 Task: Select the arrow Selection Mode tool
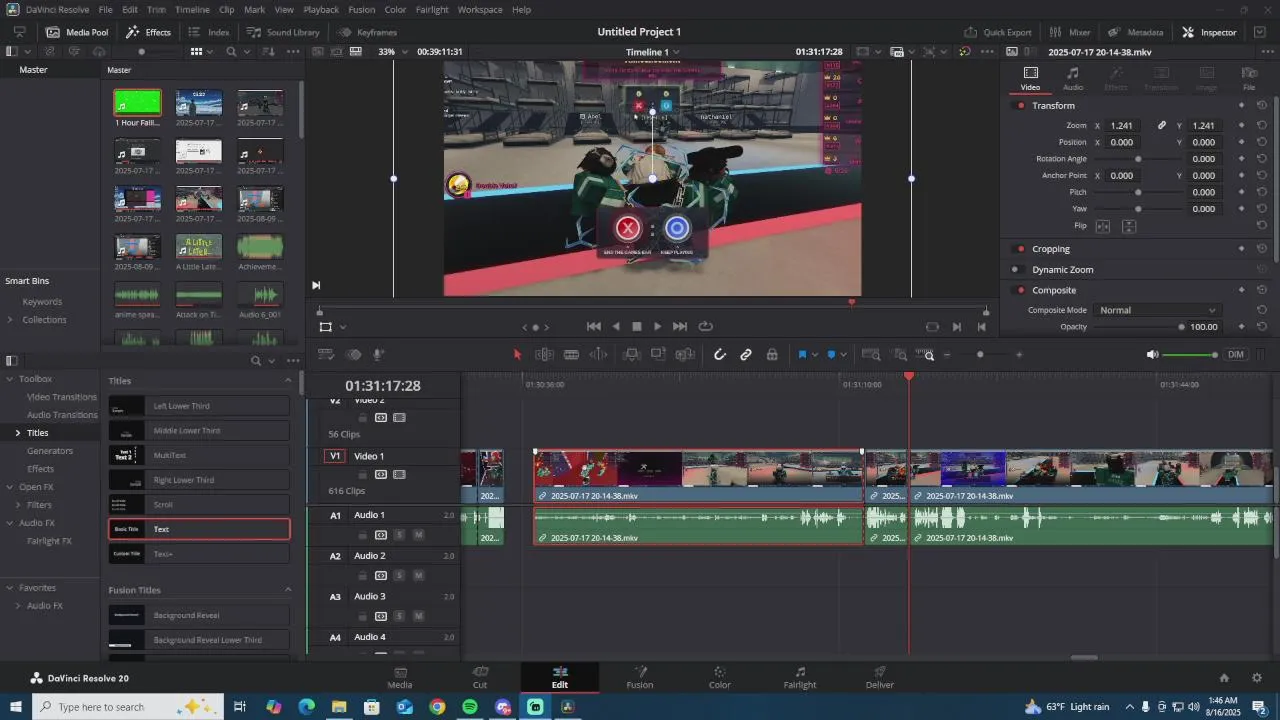click(517, 354)
